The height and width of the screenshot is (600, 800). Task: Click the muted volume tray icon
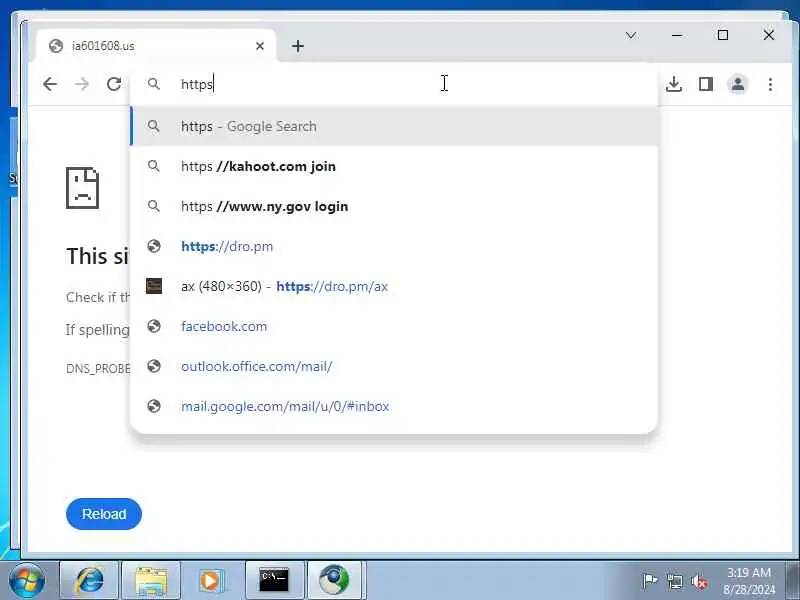click(x=699, y=582)
